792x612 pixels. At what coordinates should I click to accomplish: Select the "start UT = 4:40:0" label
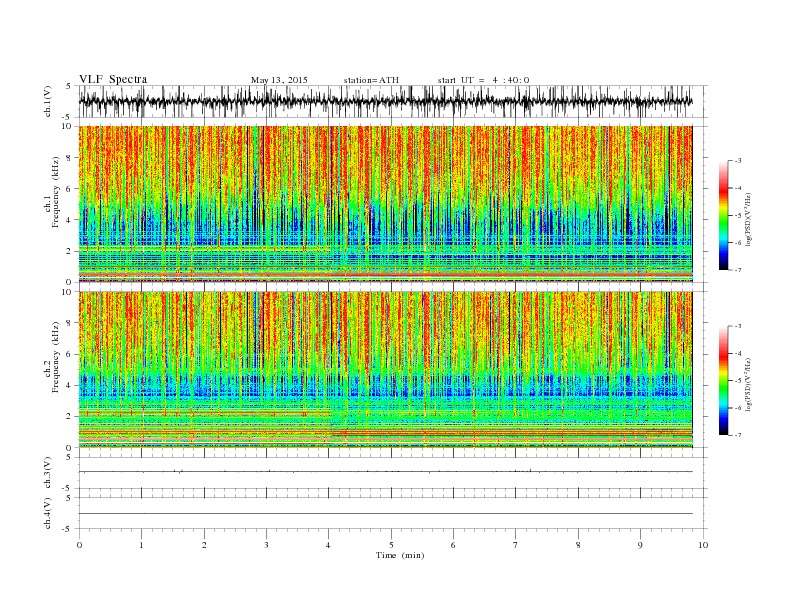pyautogui.click(x=483, y=80)
